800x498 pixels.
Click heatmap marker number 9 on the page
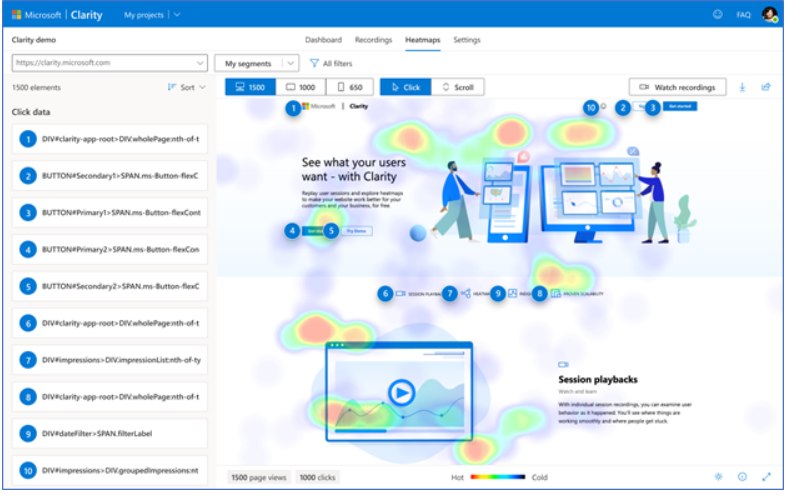(497, 293)
